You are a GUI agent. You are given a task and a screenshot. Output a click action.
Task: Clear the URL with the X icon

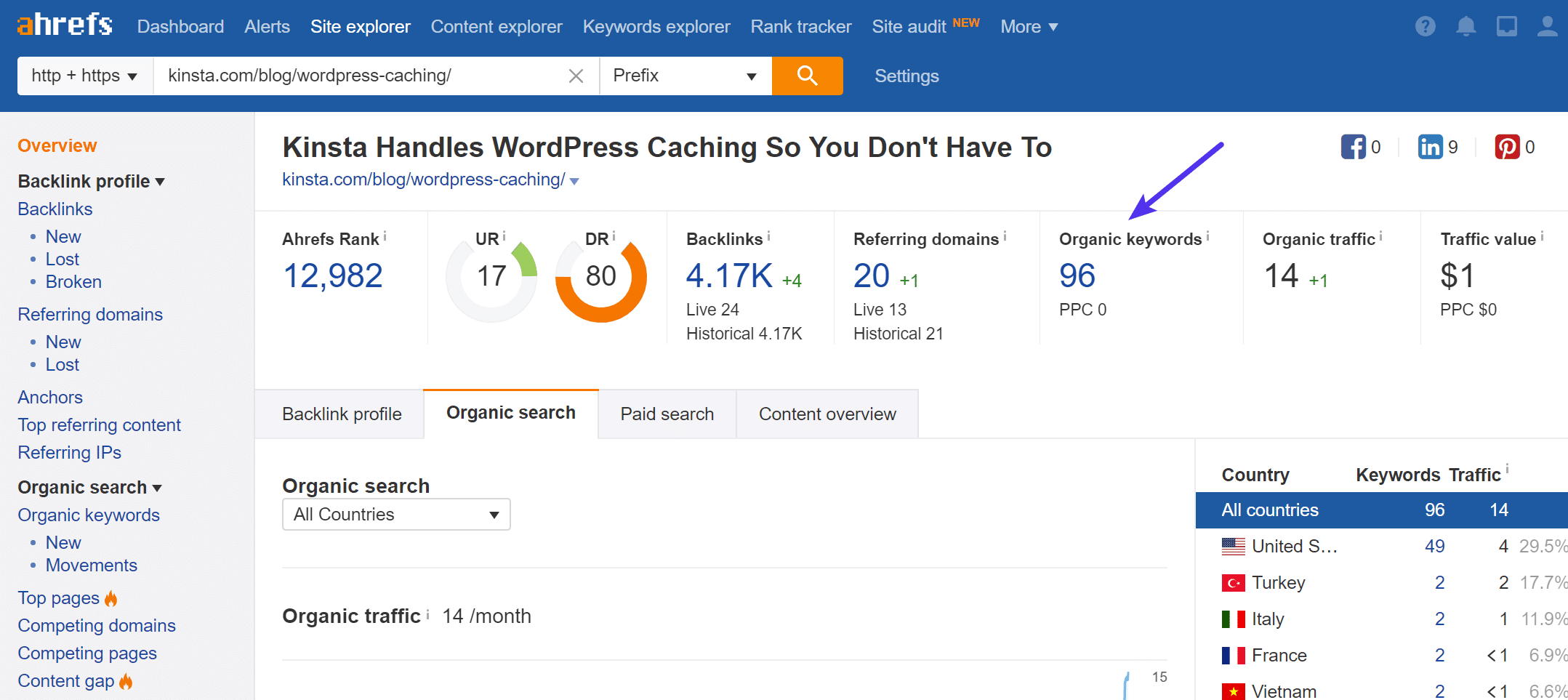[x=576, y=76]
